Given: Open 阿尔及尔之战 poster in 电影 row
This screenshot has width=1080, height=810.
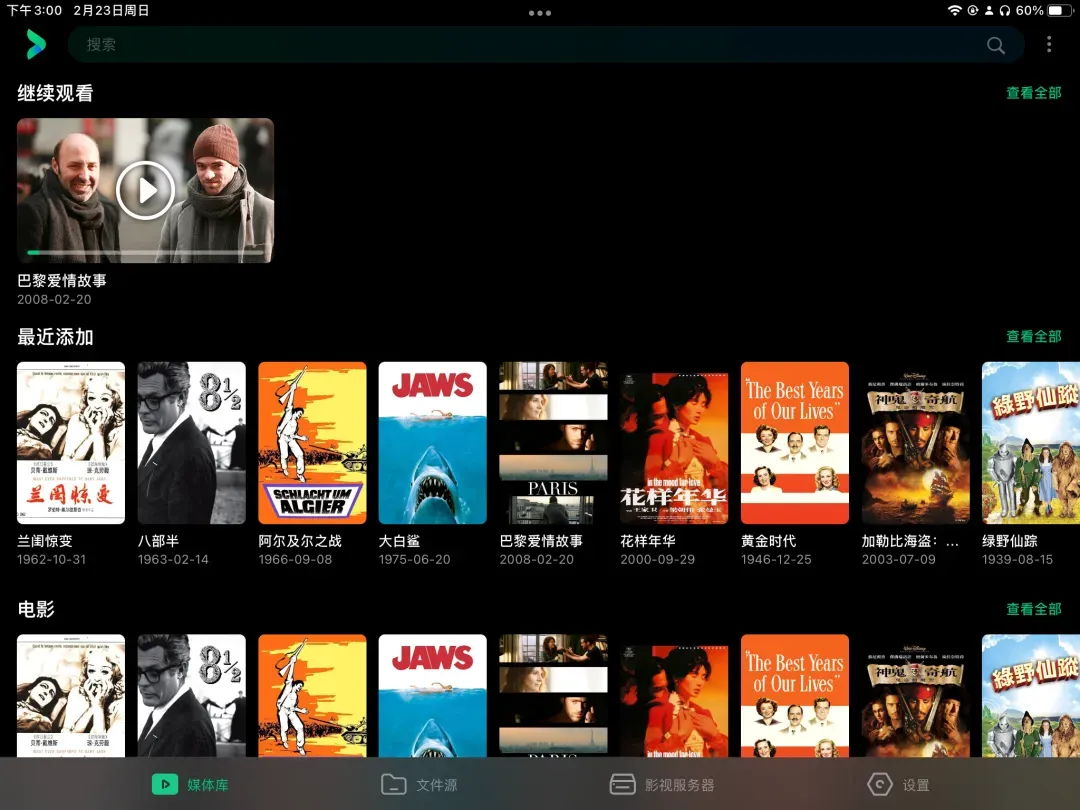Looking at the screenshot, I should click(x=312, y=696).
